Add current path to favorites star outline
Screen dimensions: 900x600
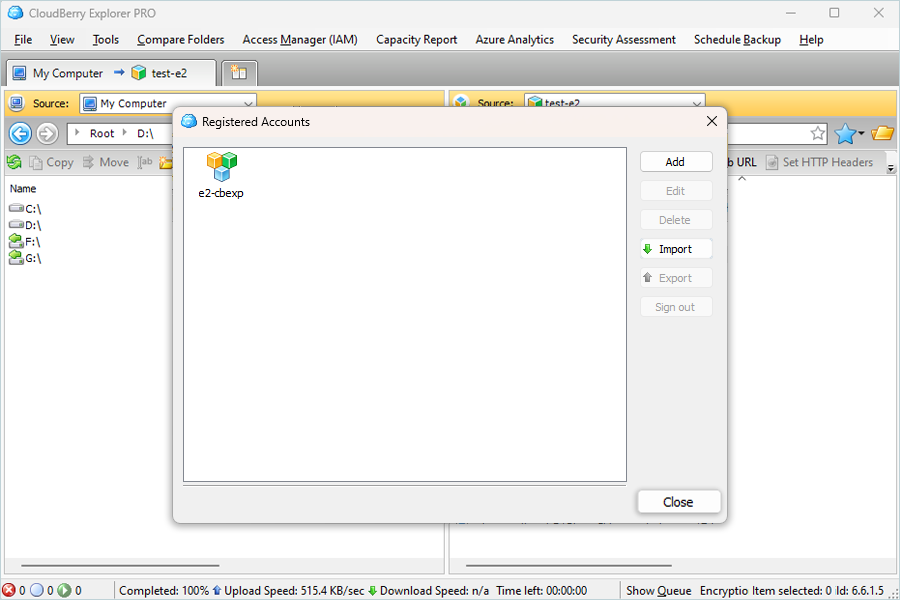point(818,134)
